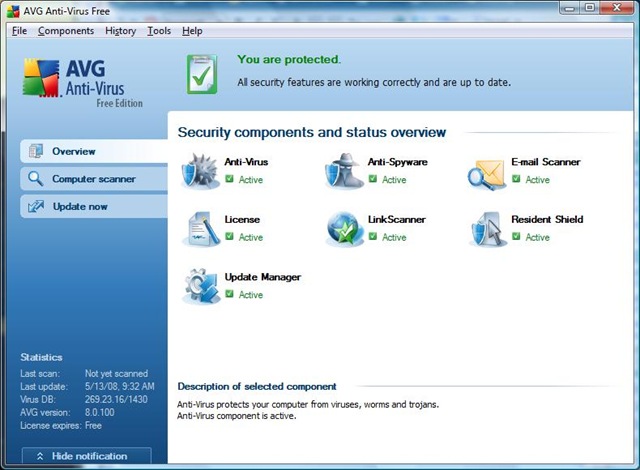Click License green Active check mark
Image resolution: width=640 pixels, height=470 pixels.
tap(229, 236)
